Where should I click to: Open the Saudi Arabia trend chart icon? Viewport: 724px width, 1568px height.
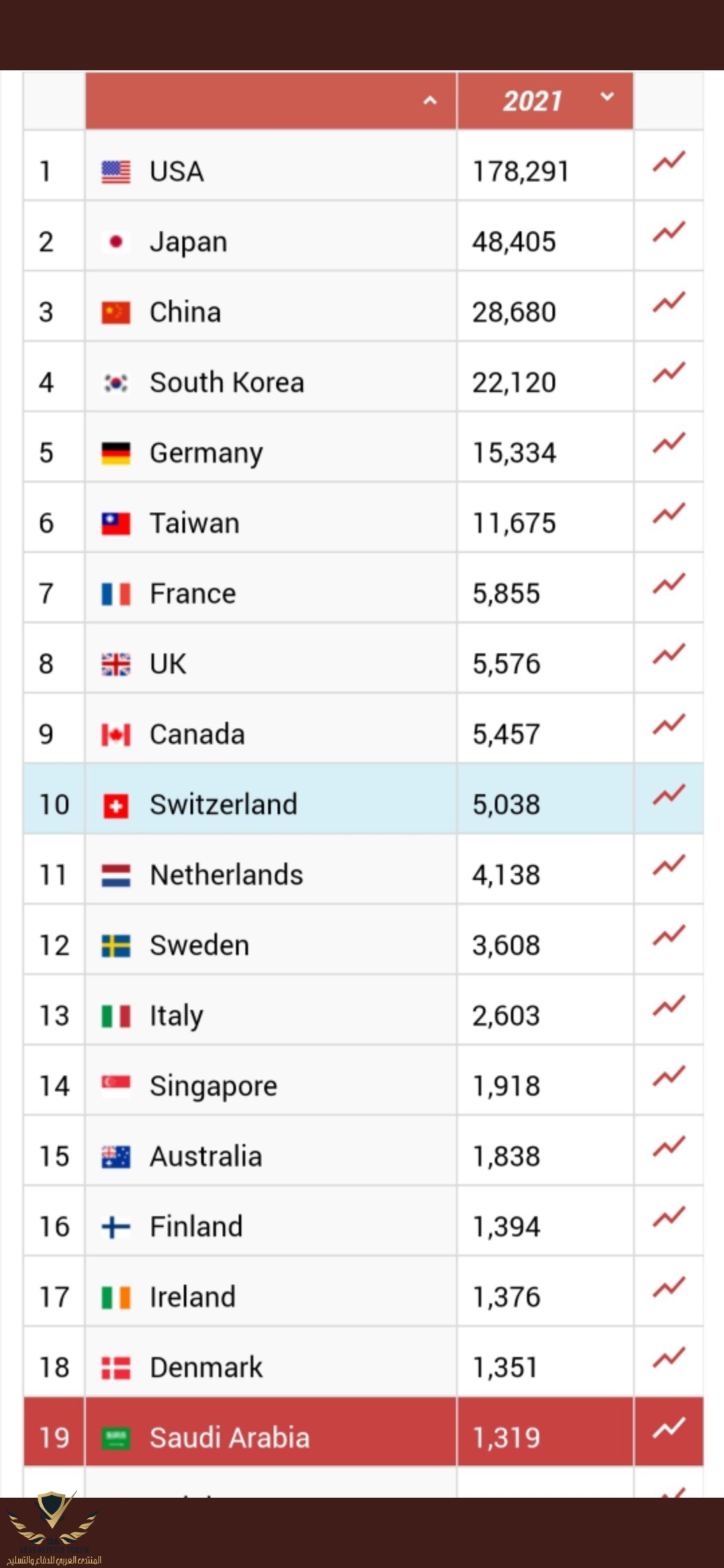tap(669, 1428)
